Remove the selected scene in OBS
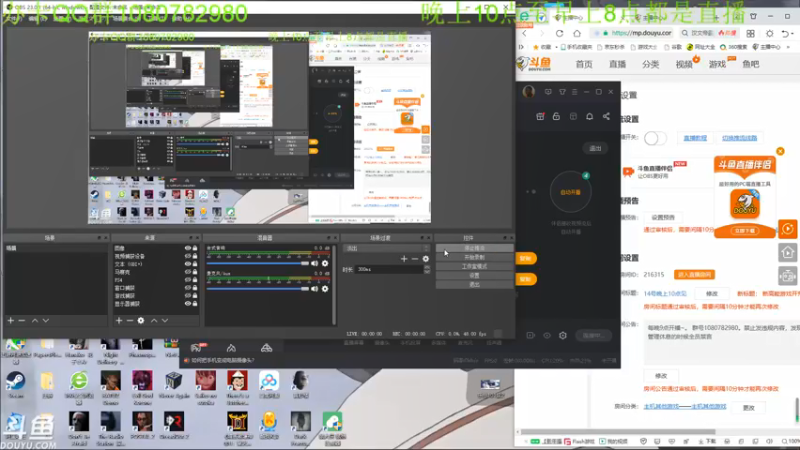Viewport: 800px width, 450px height. [x=21, y=320]
